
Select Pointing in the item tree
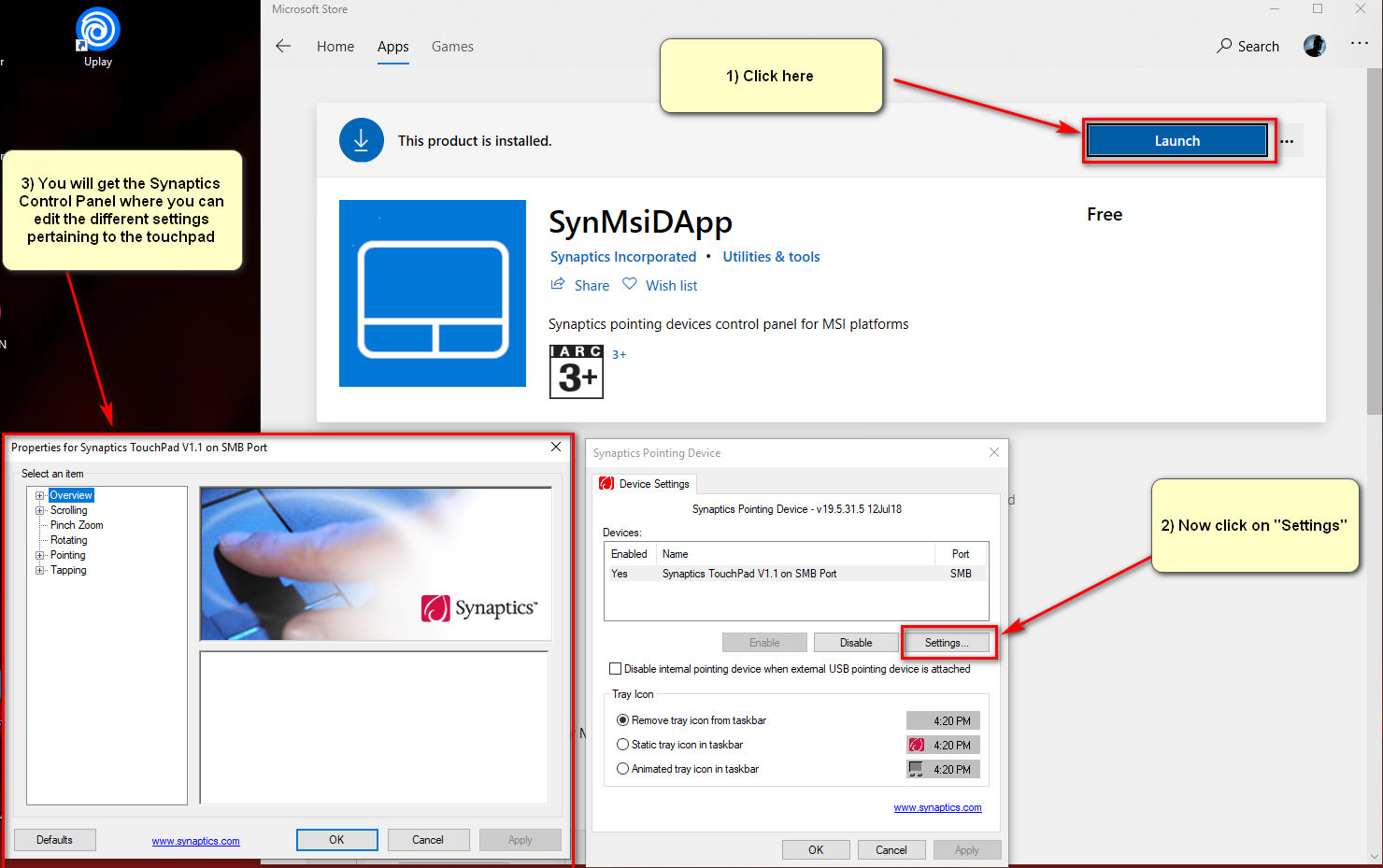(x=67, y=555)
